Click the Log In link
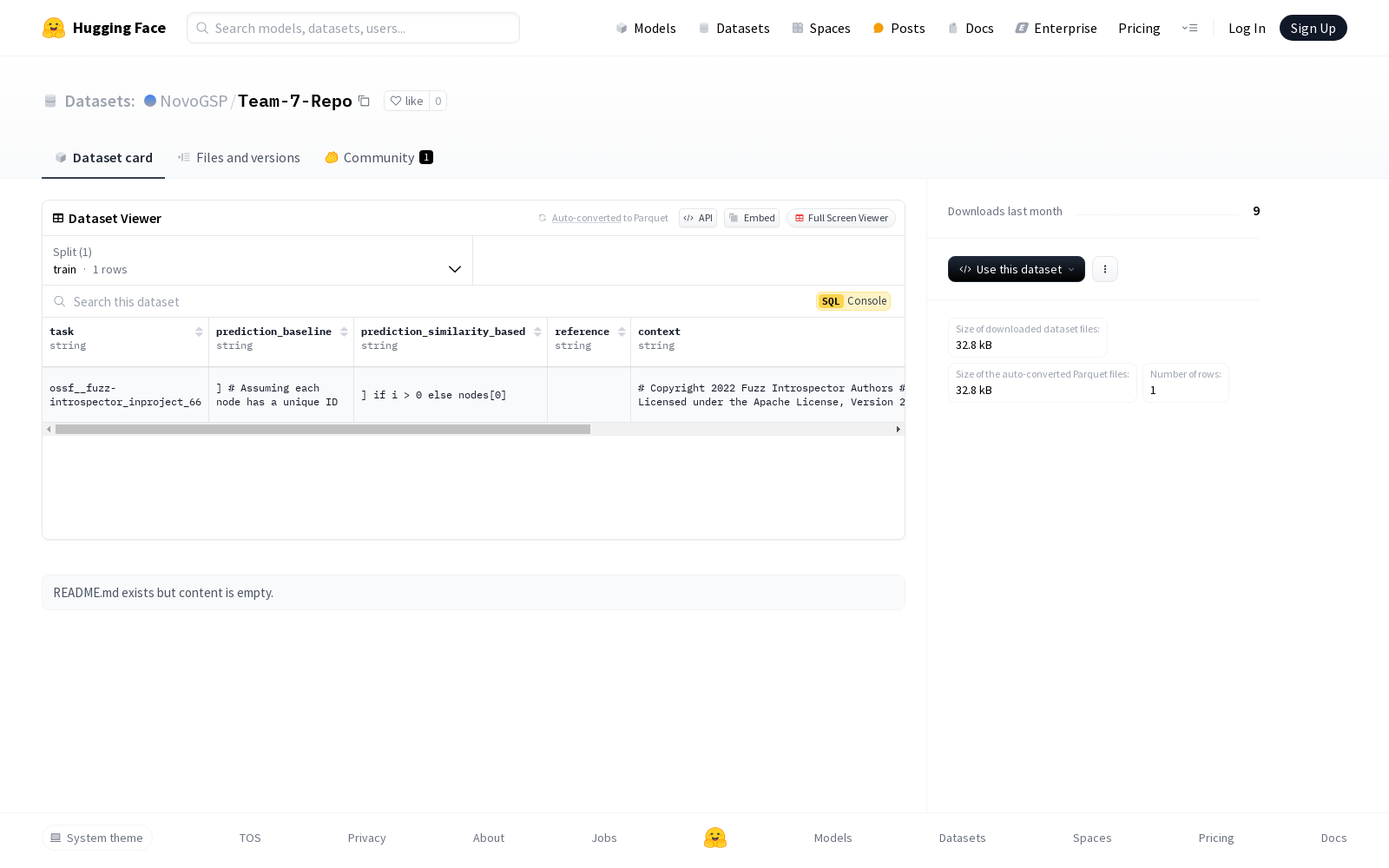This screenshot has width=1389, height=868. pos(1247,28)
